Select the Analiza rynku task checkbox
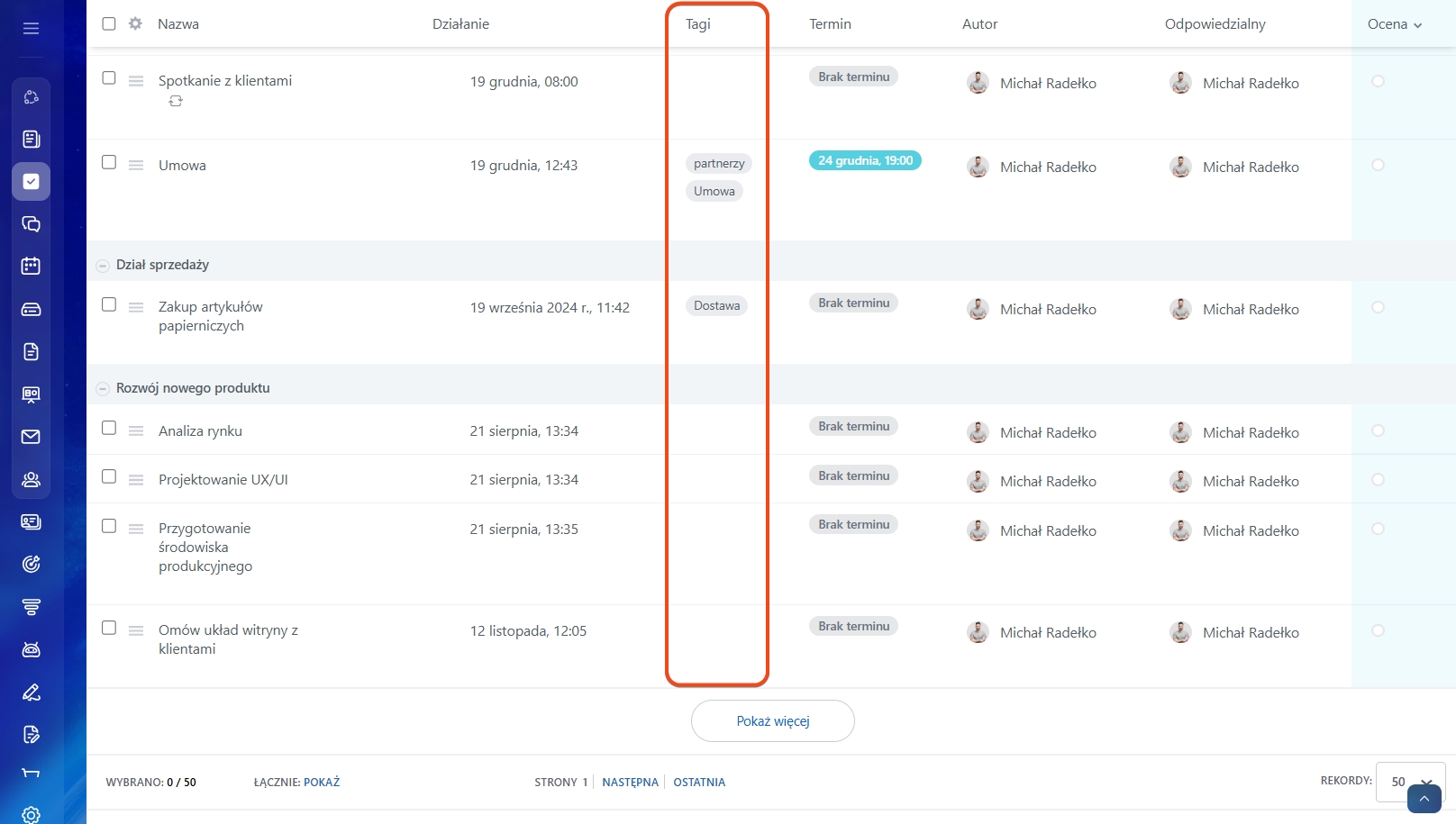Image resolution: width=1456 pixels, height=824 pixels. 109,429
